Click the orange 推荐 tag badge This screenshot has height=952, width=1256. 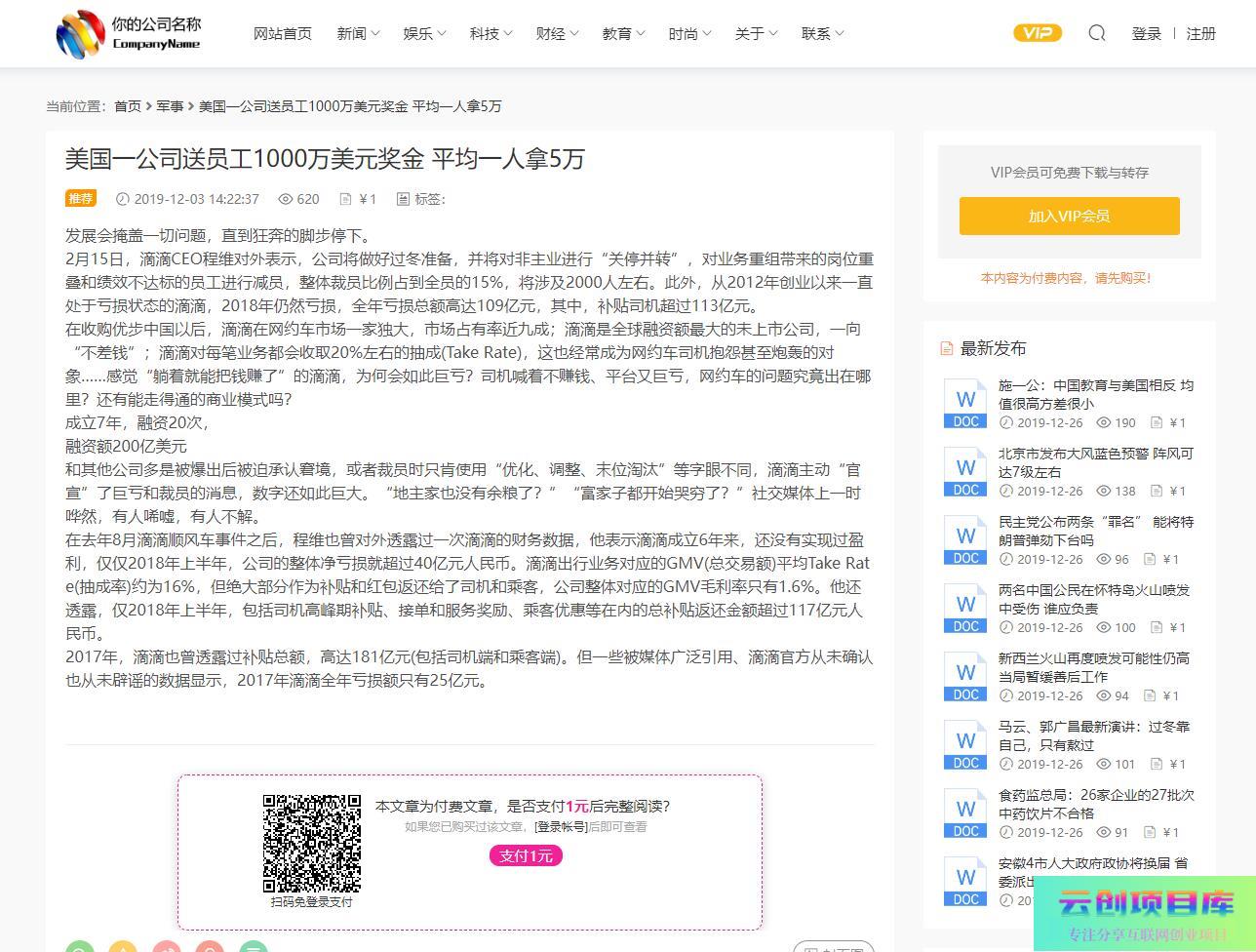pyautogui.click(x=81, y=199)
